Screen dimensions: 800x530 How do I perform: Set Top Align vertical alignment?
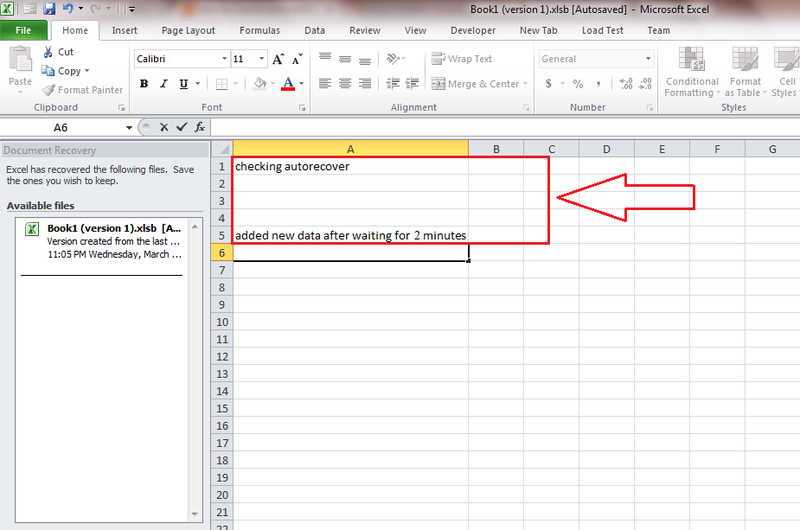pos(325,59)
